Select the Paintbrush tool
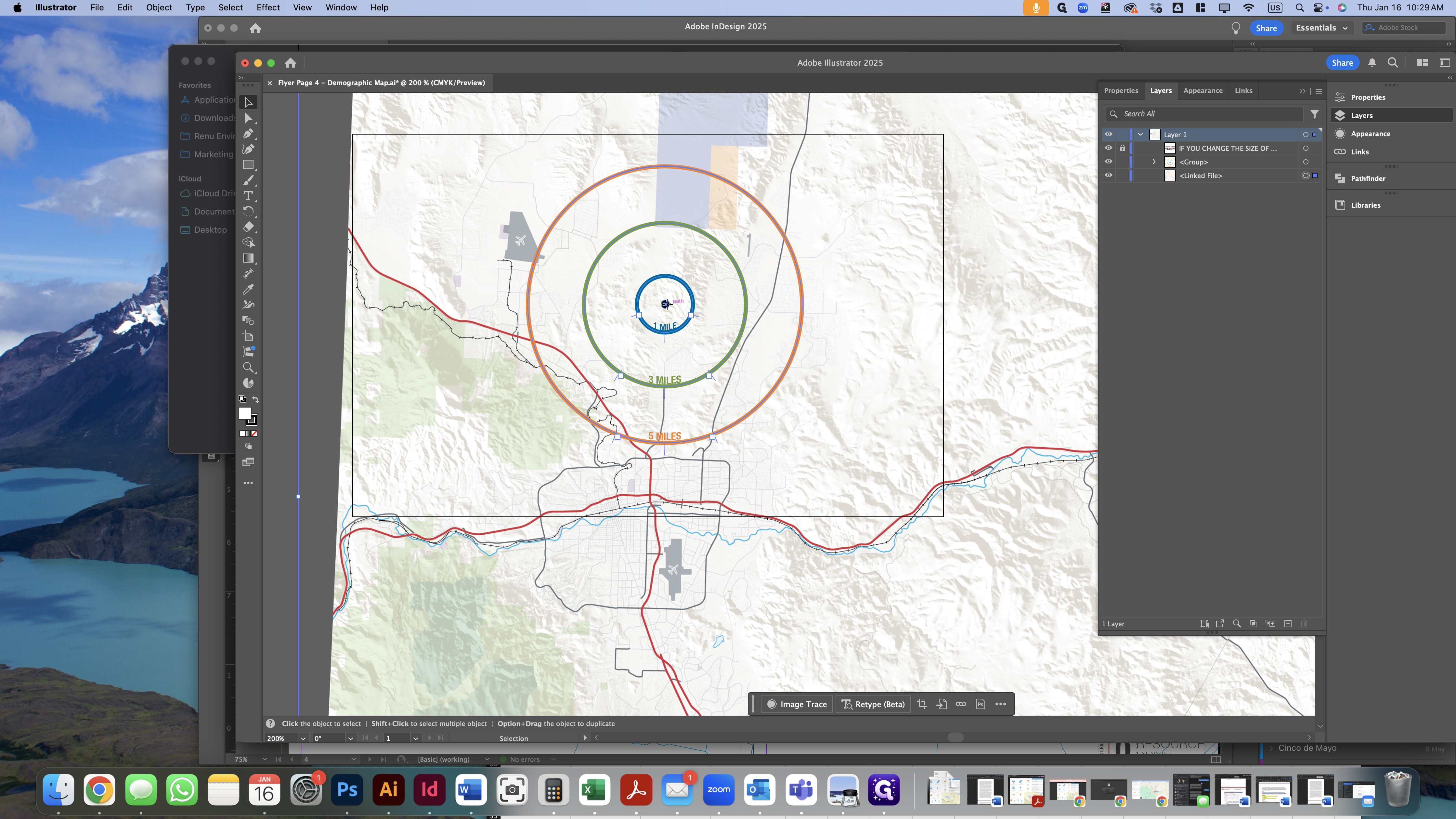Image resolution: width=1456 pixels, height=819 pixels. [248, 180]
